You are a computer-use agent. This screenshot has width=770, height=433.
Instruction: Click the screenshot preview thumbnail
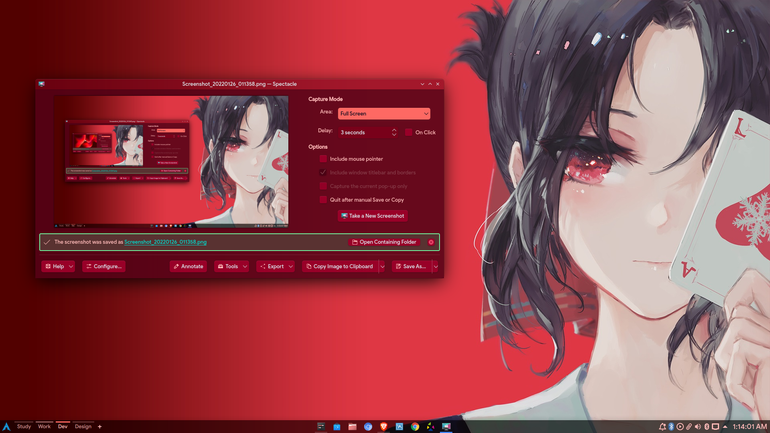(171, 162)
